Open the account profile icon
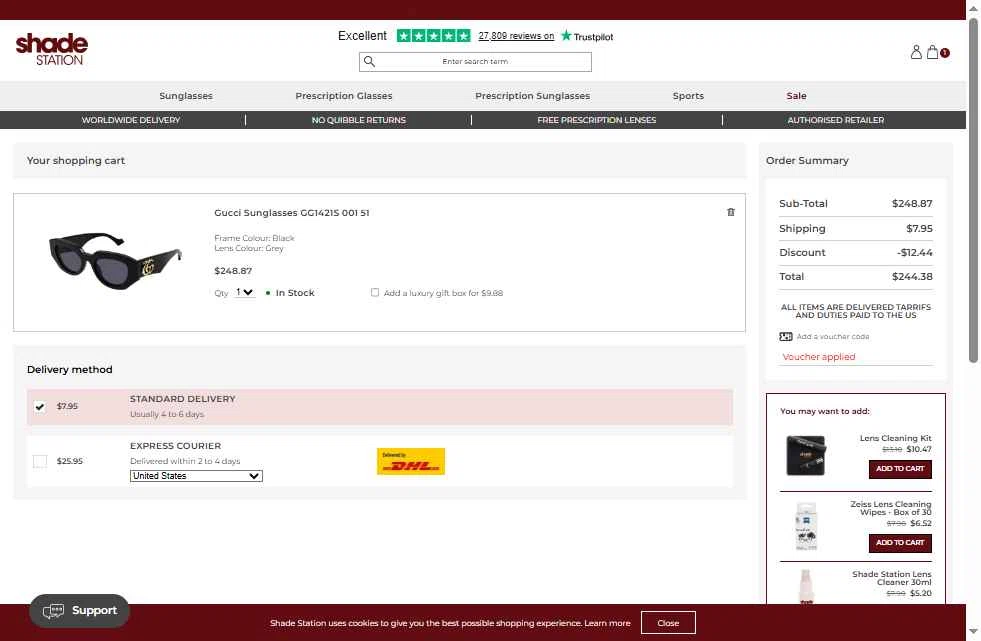 point(916,52)
